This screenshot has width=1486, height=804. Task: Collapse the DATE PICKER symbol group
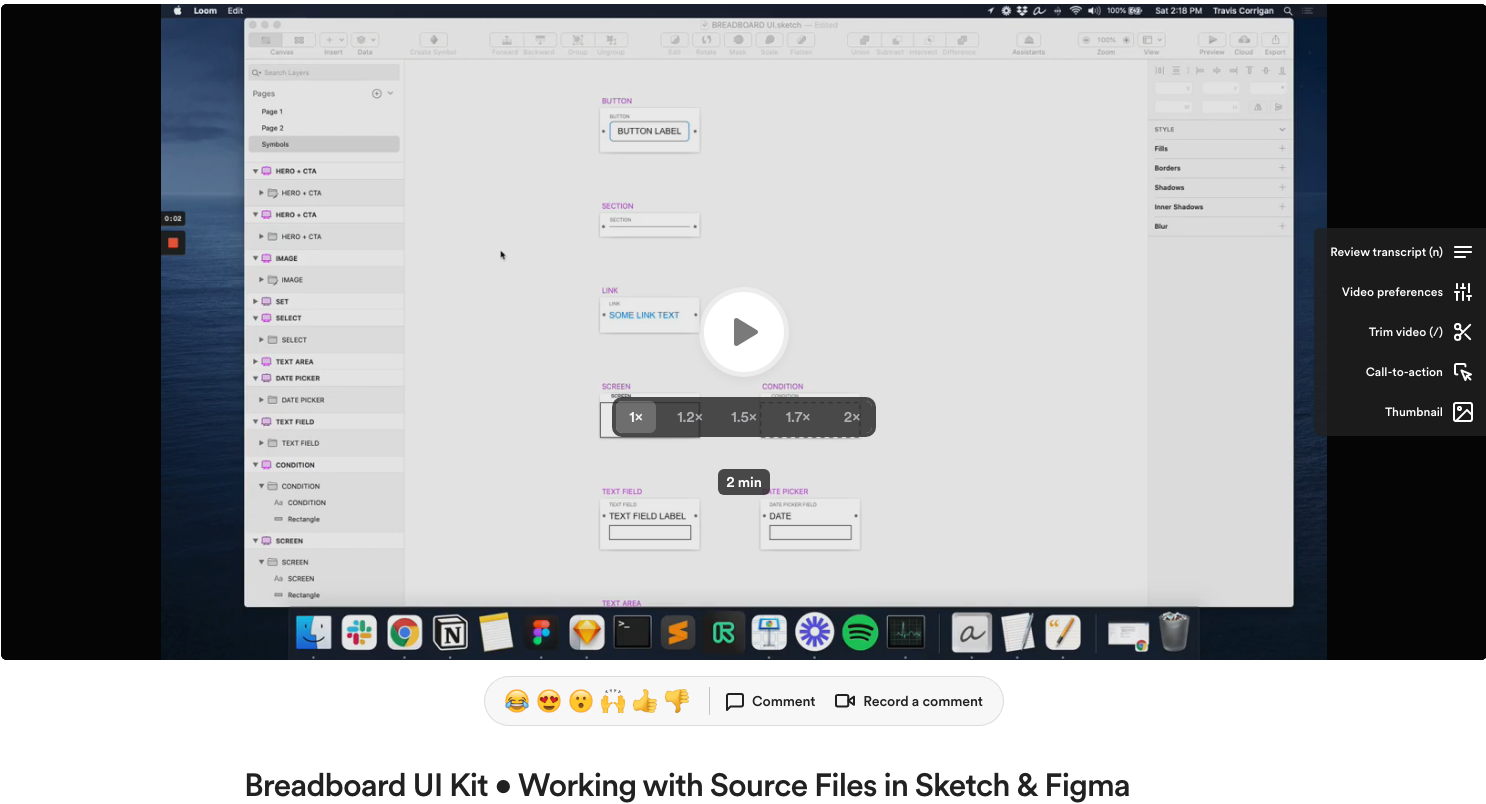click(256, 378)
